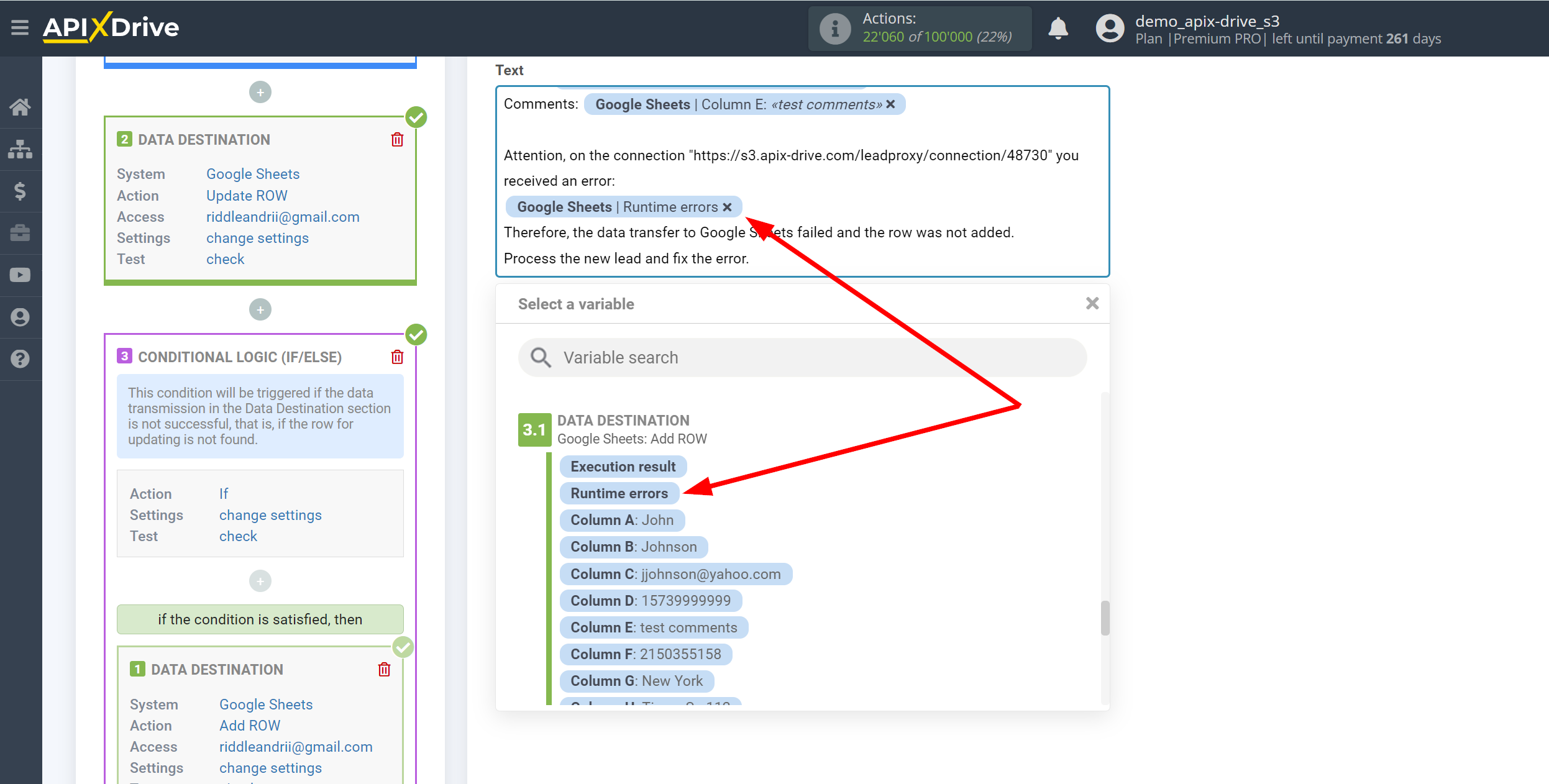Click the 3.1 Data Destination group header
The width and height of the screenshot is (1549, 784).
[x=613, y=429]
